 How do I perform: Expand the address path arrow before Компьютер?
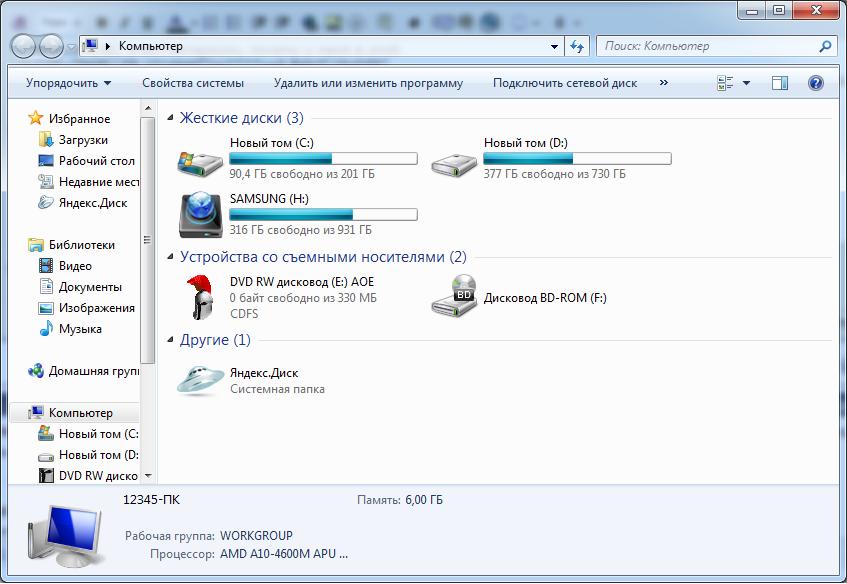(107, 46)
